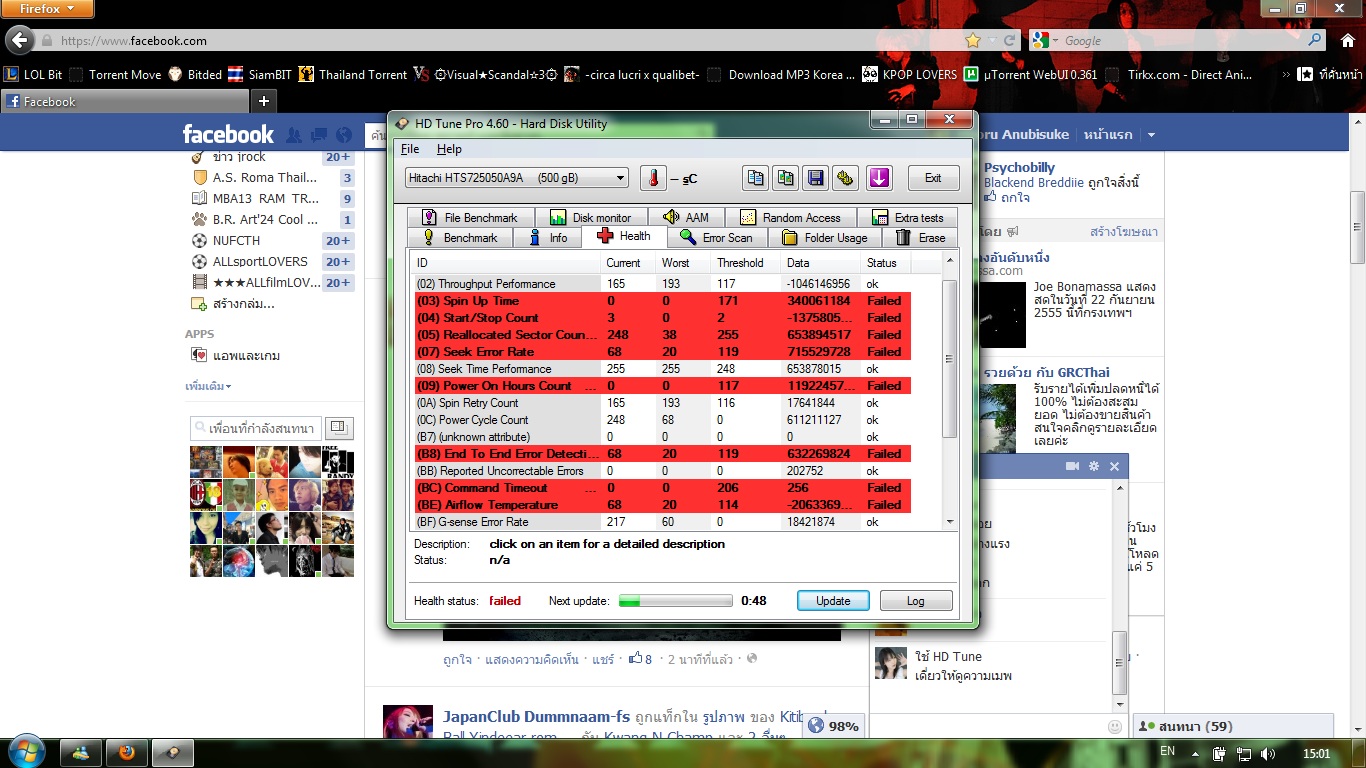Switch to the Benchmark tab
The width and height of the screenshot is (1366, 768).
(x=461, y=238)
